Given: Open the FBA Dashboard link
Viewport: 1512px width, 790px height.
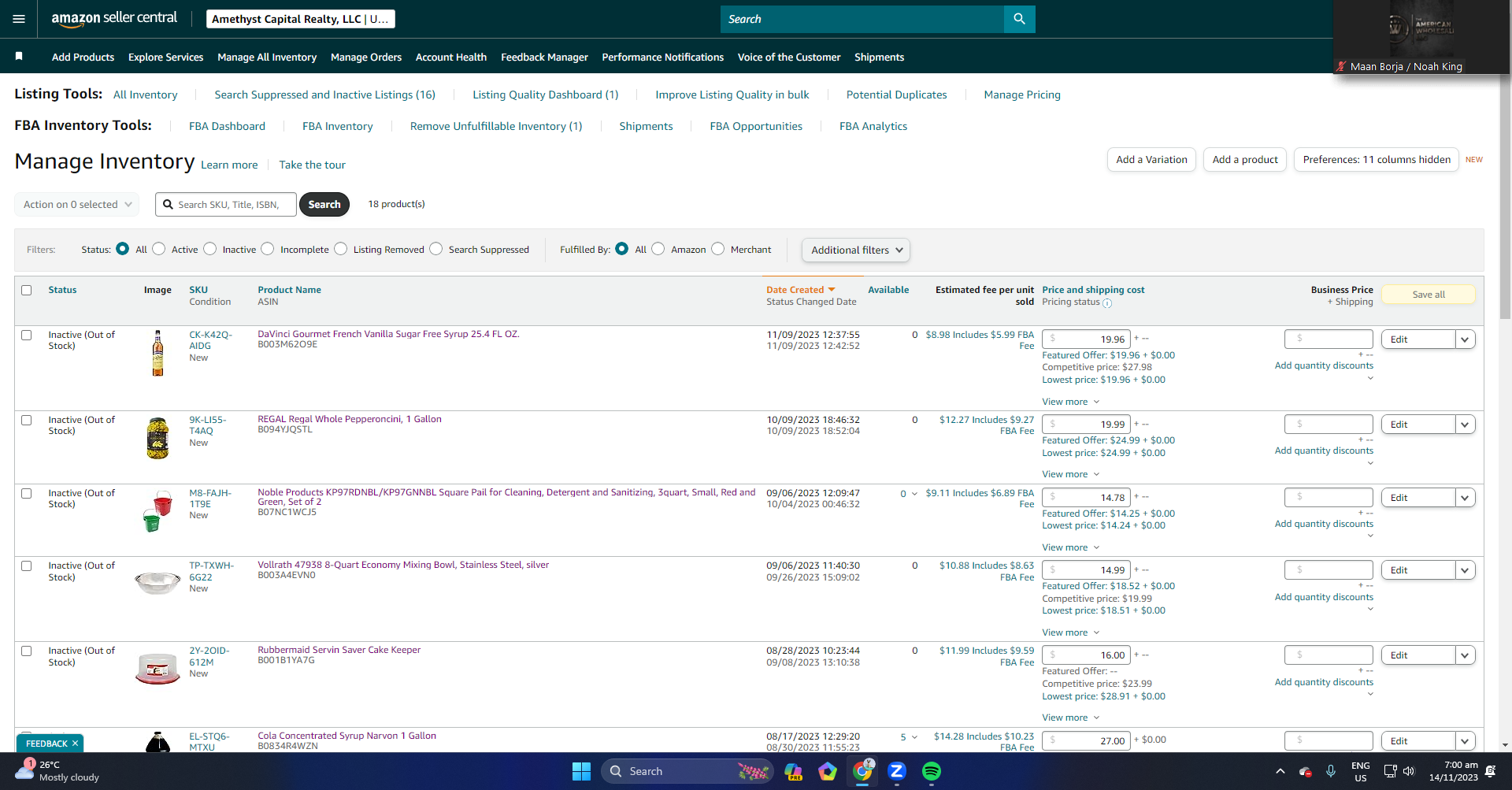Looking at the screenshot, I should (x=227, y=126).
